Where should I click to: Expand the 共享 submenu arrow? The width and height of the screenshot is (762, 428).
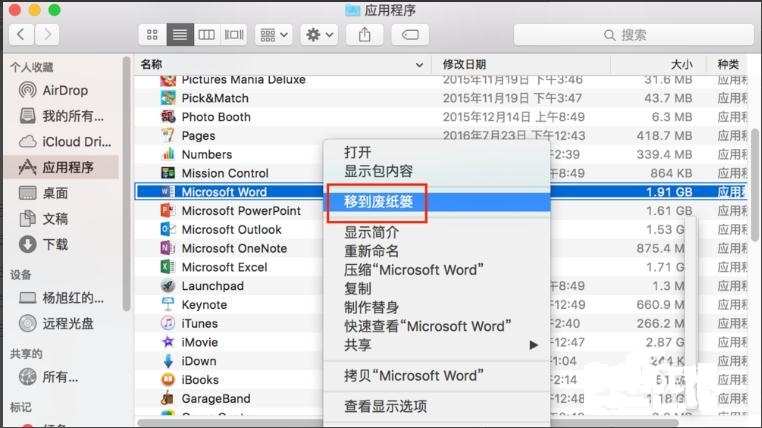pyautogui.click(x=534, y=345)
